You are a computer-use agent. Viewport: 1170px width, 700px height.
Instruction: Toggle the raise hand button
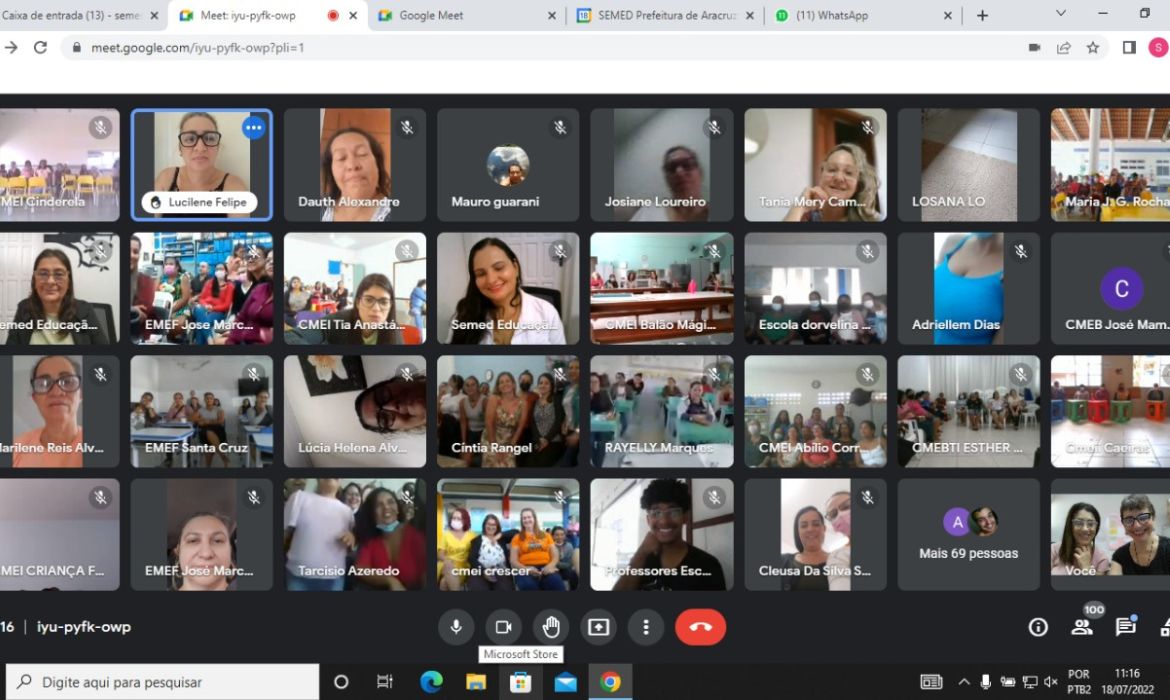551,627
